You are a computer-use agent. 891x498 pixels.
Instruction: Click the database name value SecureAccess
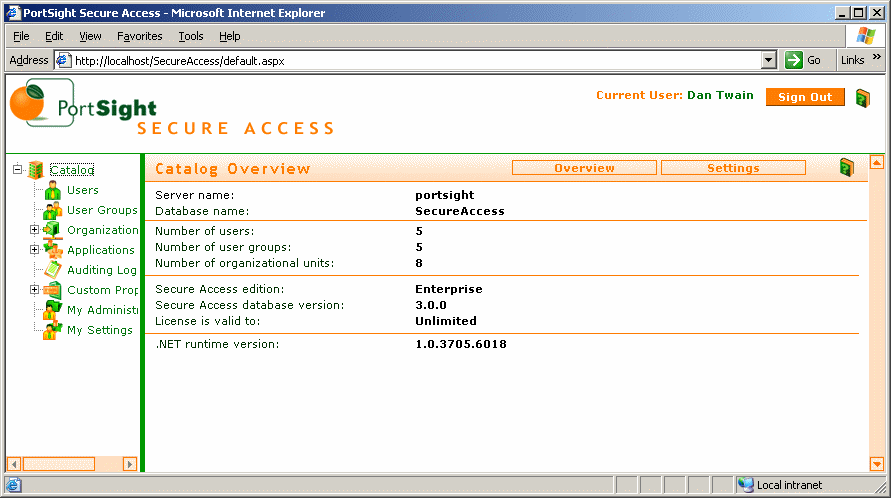pos(460,211)
